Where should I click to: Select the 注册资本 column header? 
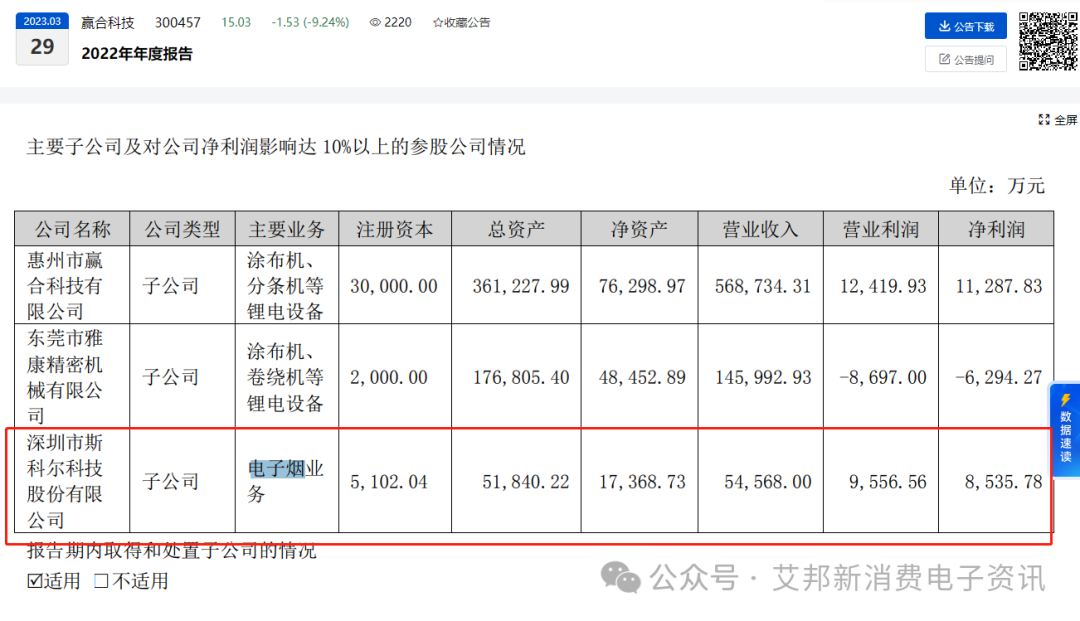pos(395,229)
